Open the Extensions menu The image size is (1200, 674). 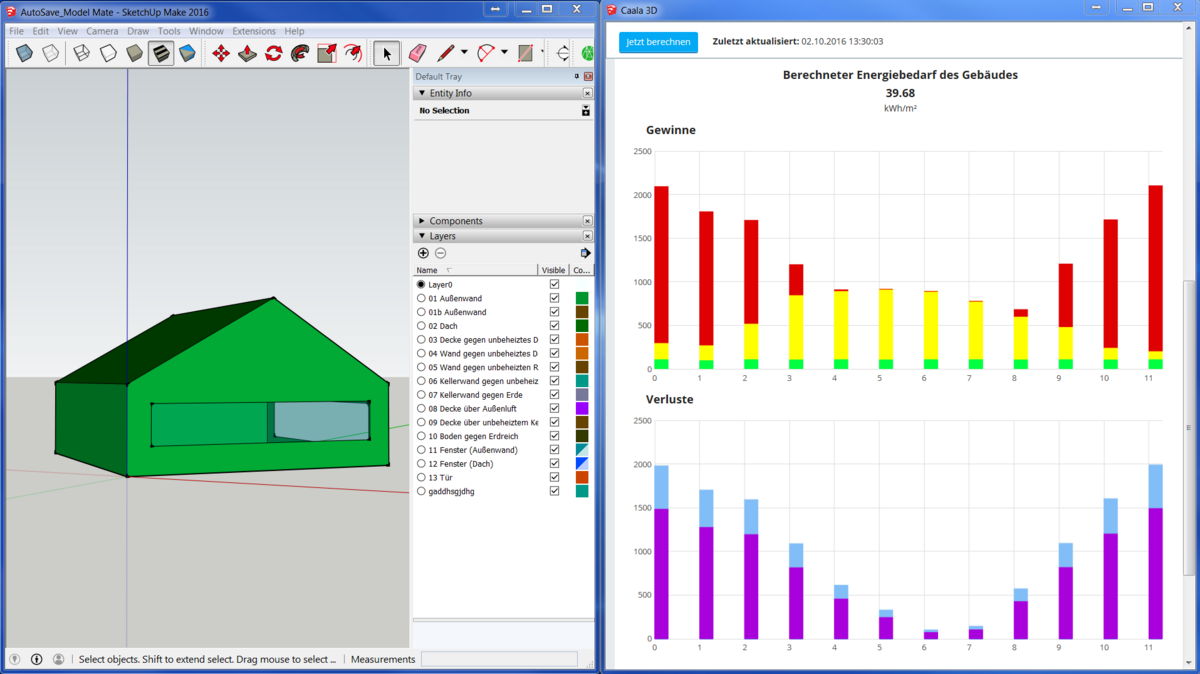tap(253, 31)
